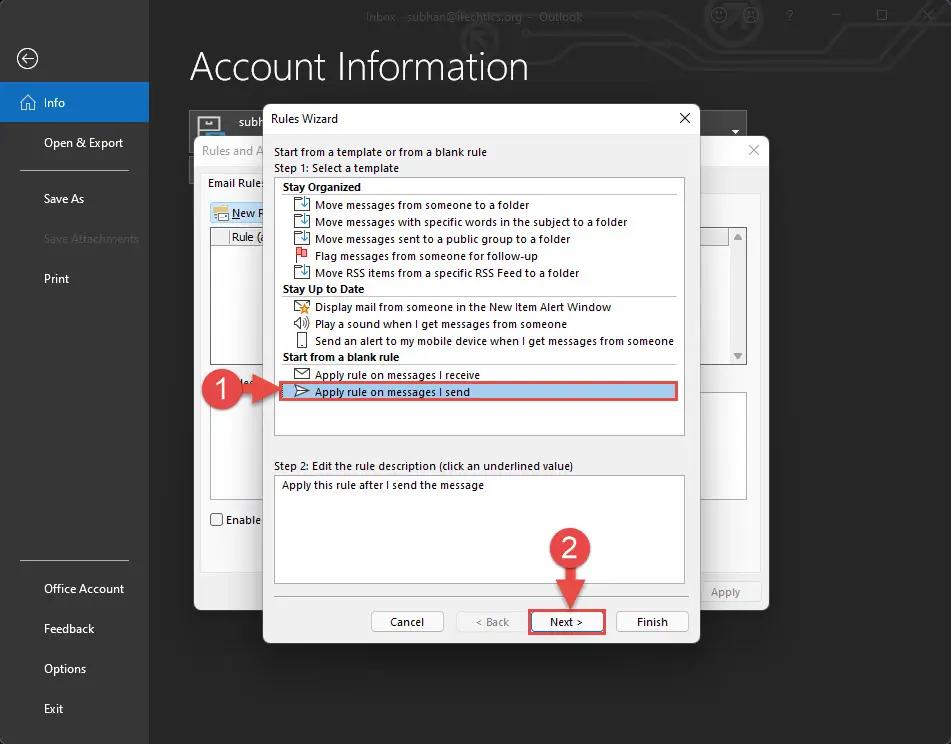This screenshot has width=951, height=744.
Task: Close the Rules Wizard dialog
Action: (x=685, y=118)
